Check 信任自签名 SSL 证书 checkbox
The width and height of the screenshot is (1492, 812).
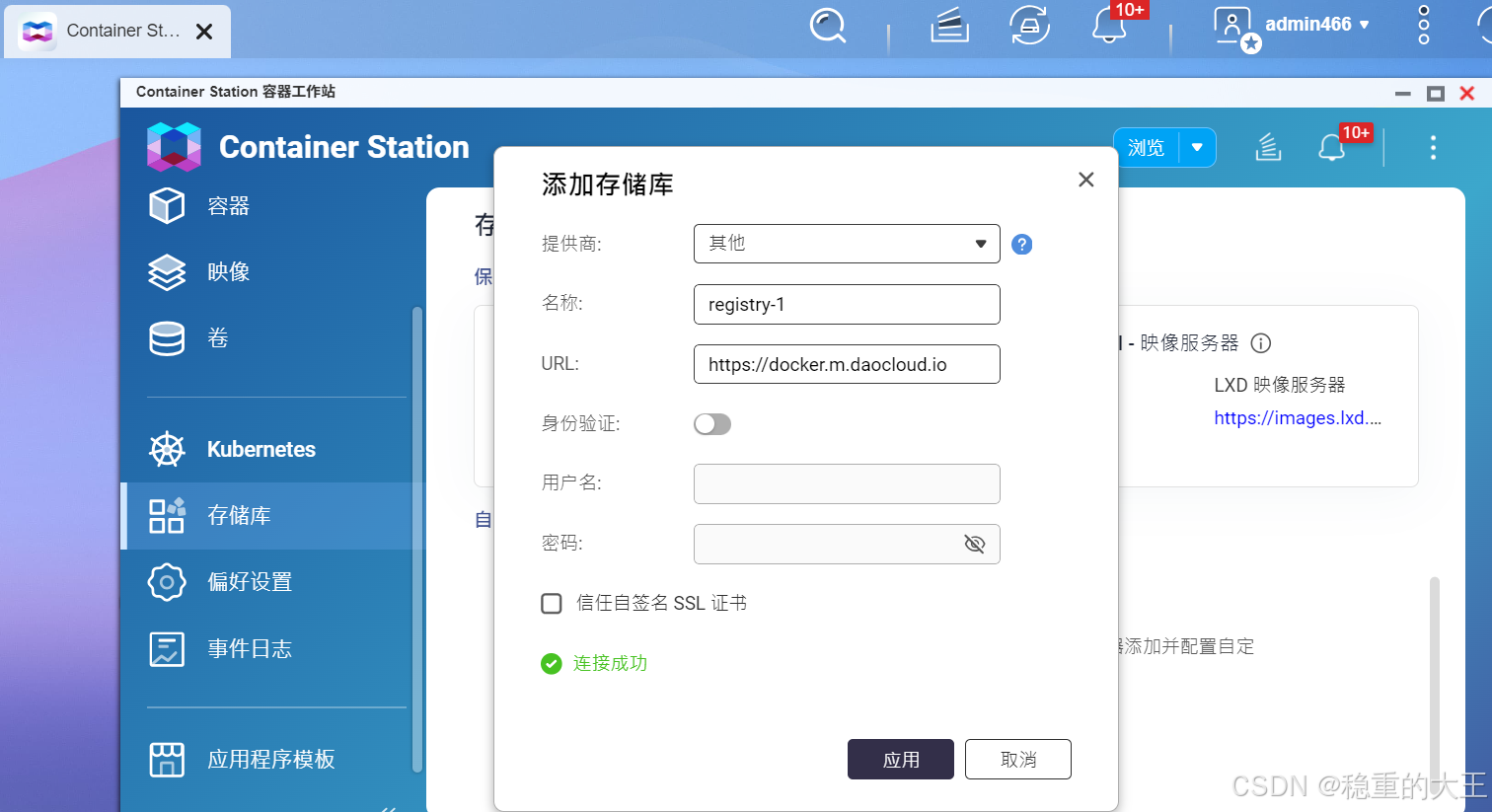click(x=552, y=603)
